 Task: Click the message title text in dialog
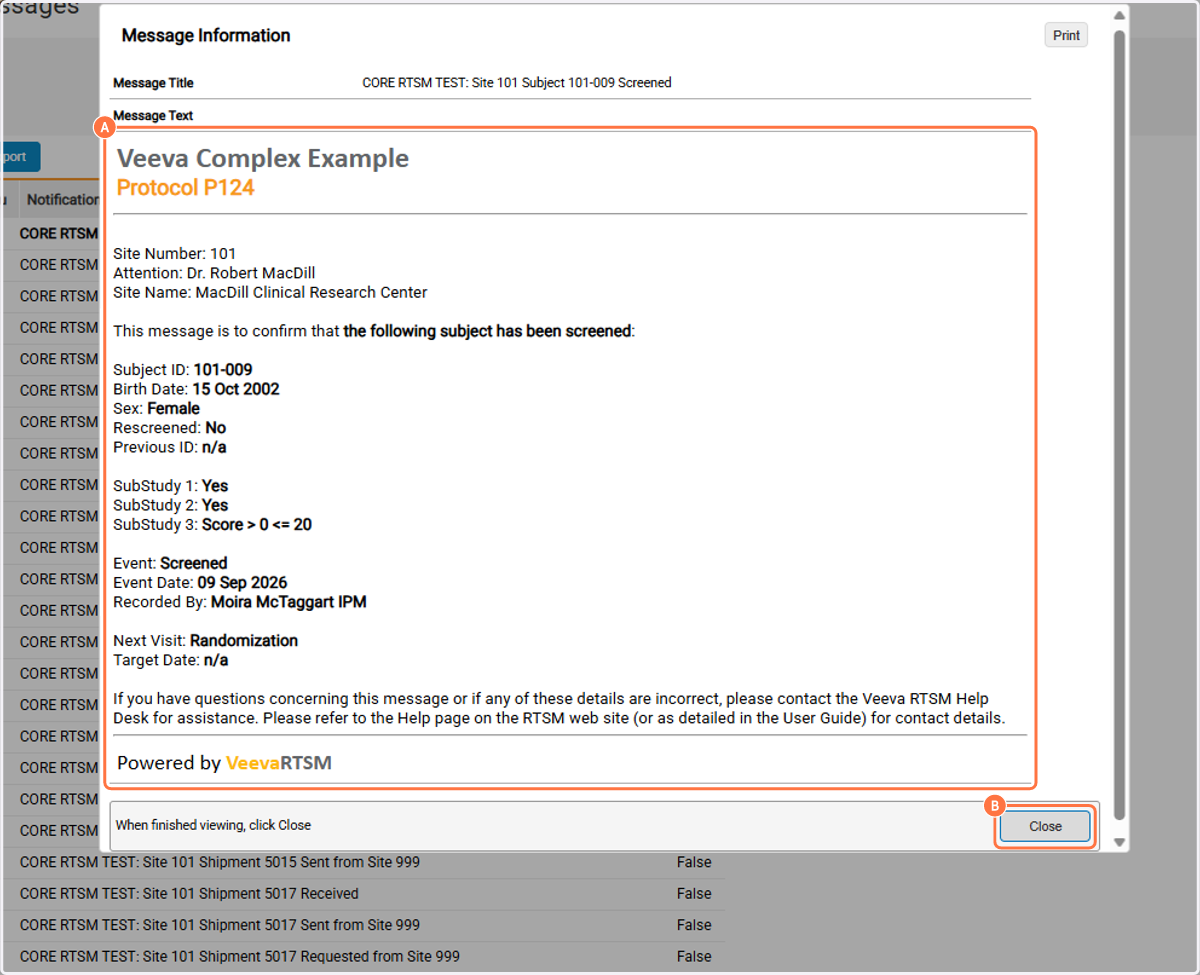(517, 83)
